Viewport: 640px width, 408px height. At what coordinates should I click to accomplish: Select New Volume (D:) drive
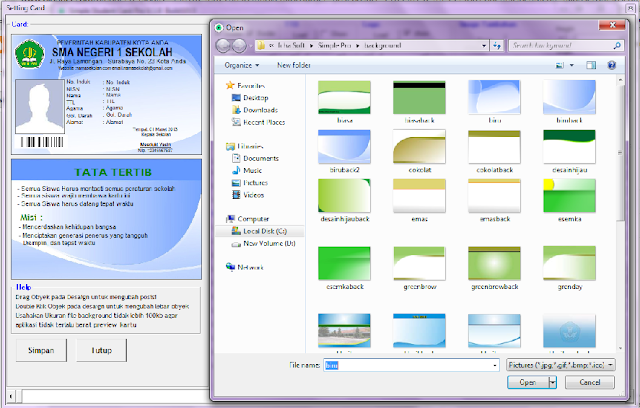pyautogui.click(x=264, y=244)
